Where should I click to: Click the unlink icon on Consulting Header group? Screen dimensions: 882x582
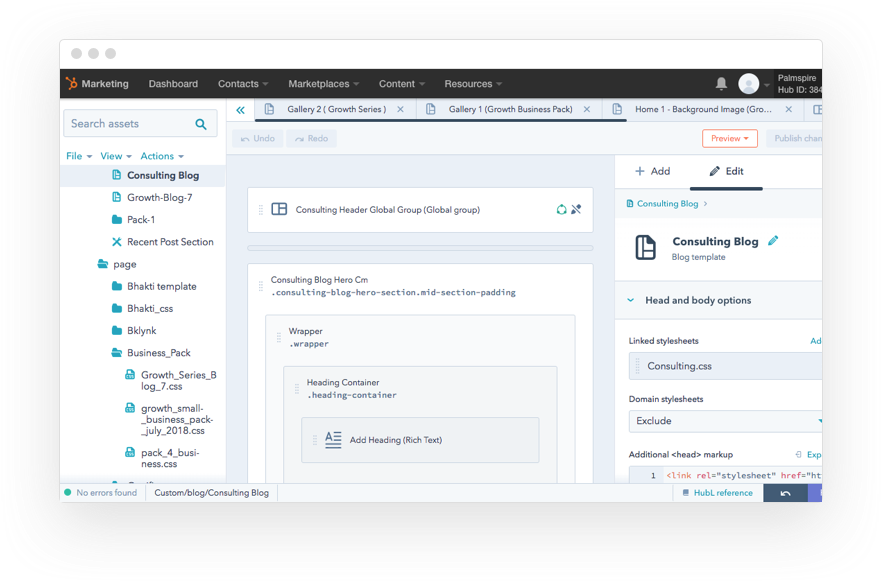[576, 210]
